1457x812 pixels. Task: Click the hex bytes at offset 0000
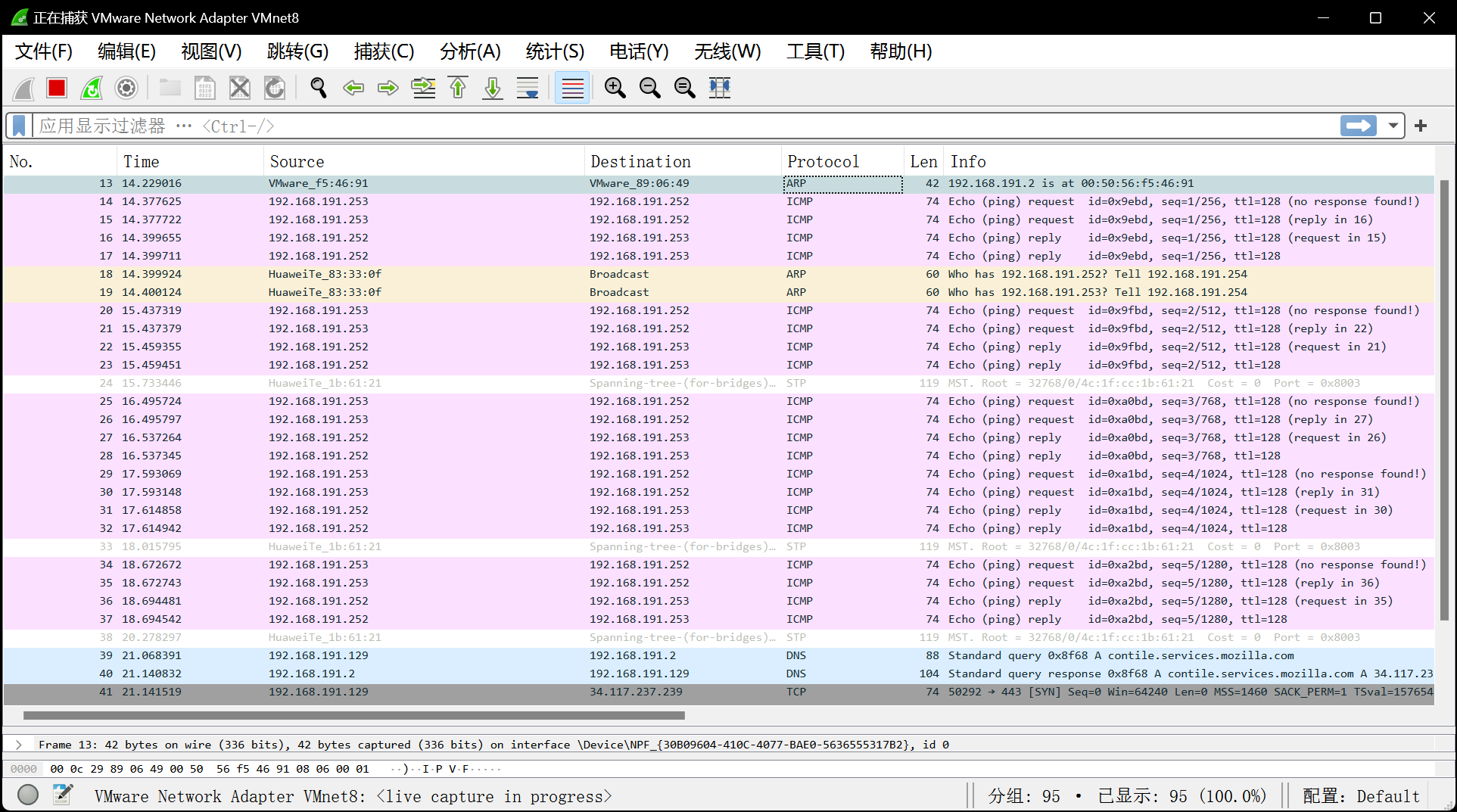[210, 769]
